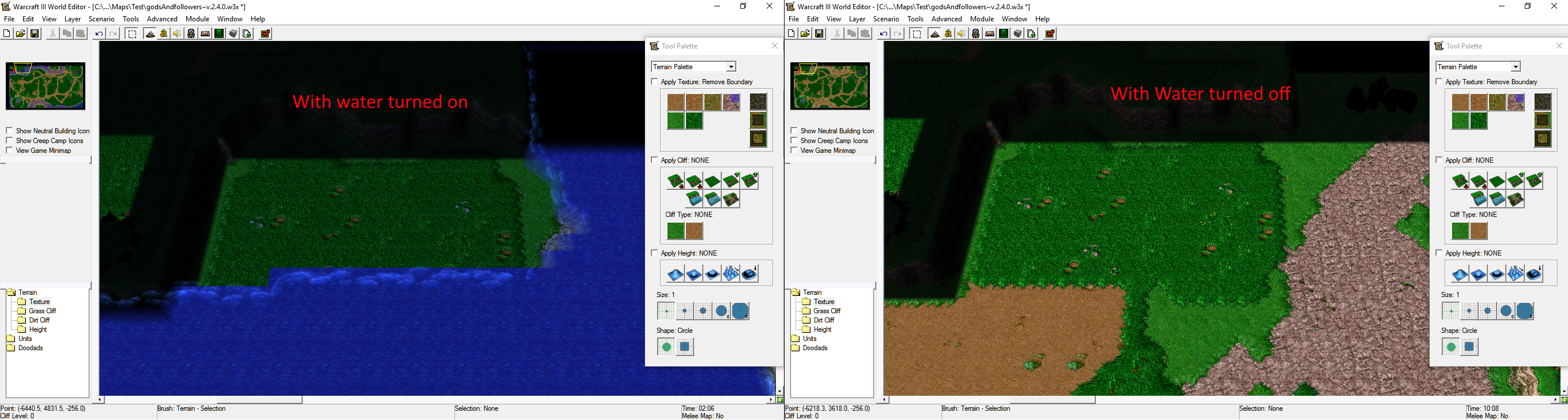The image size is (1568, 420).
Task: Pick dirt Cliff Type swatch in right palette
Action: point(1479,231)
